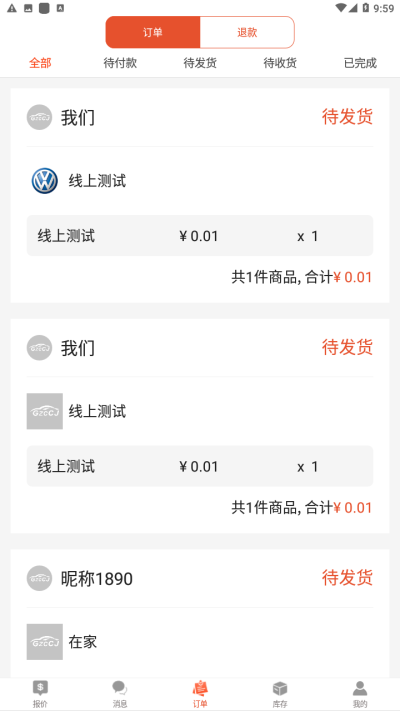The height and width of the screenshot is (711, 400).
Task: Switch to the 退款 refund segment
Action: pyautogui.click(x=247, y=32)
